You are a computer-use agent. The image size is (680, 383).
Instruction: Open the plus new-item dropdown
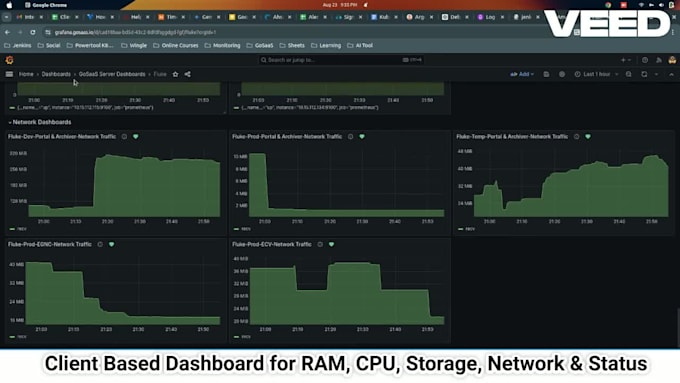point(625,60)
